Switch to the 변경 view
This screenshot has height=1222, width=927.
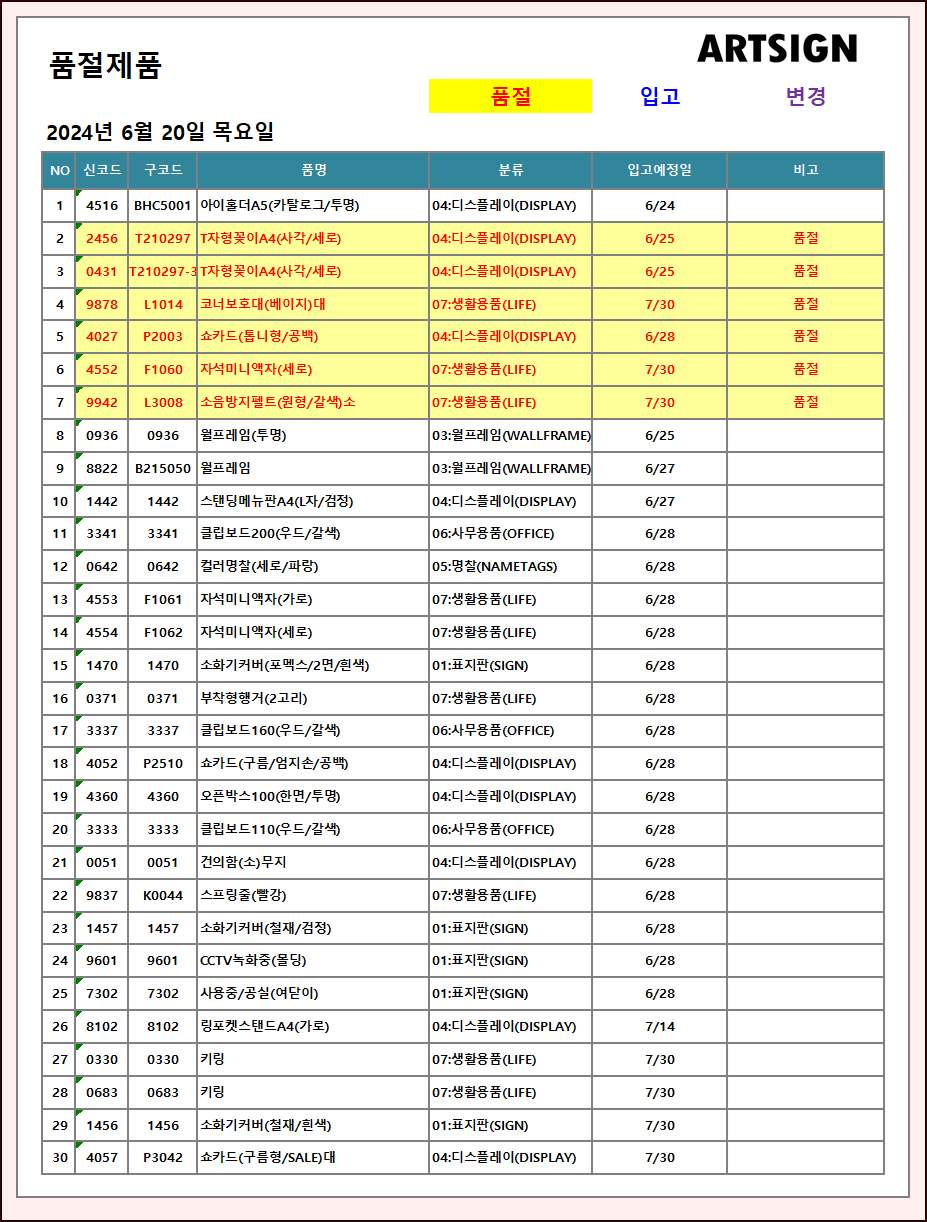point(806,96)
